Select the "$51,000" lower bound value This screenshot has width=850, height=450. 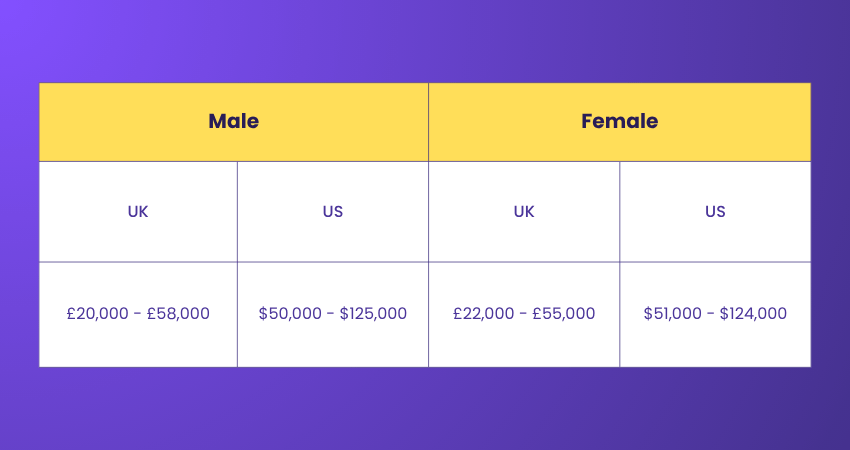(675, 313)
